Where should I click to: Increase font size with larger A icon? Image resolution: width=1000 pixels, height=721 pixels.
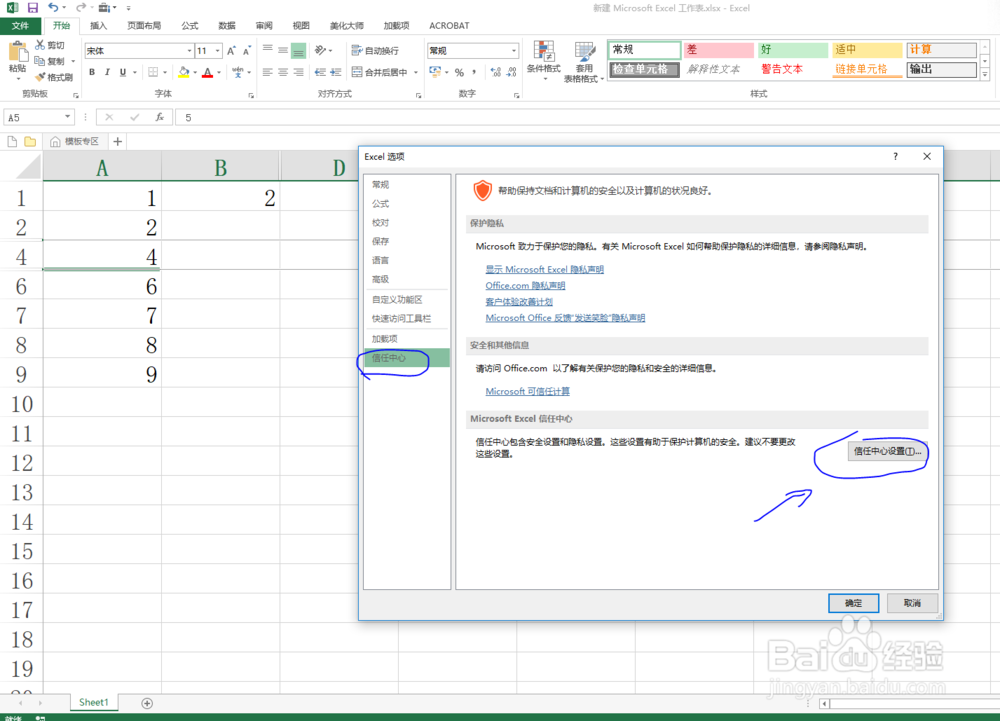click(232, 51)
